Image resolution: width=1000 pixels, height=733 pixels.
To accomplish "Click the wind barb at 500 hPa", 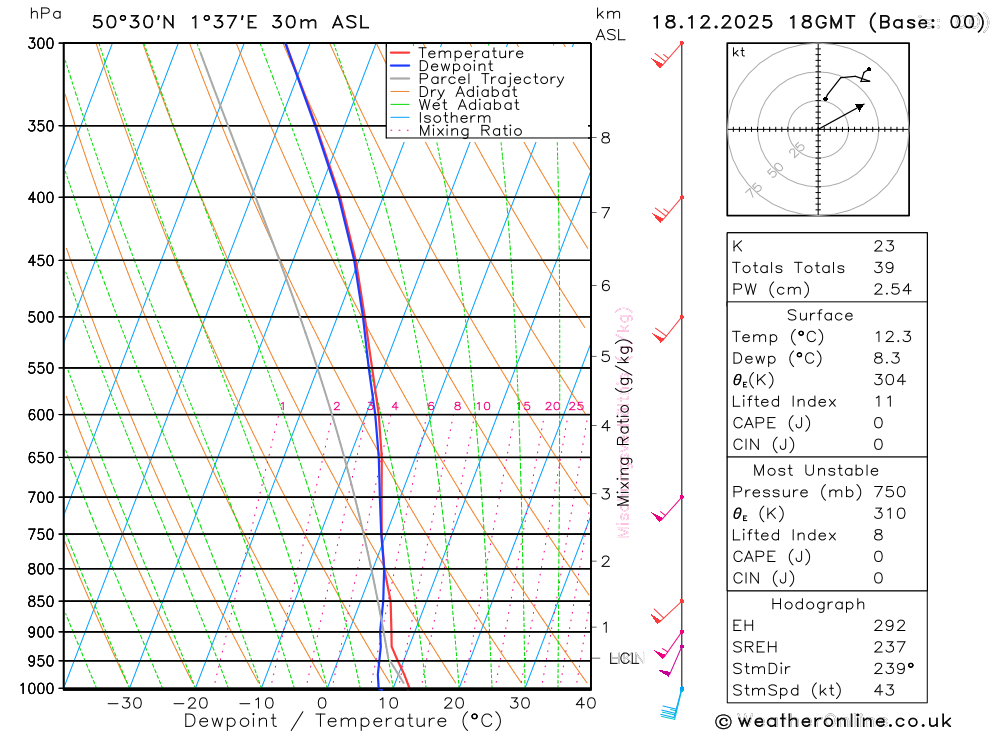I will (667, 329).
